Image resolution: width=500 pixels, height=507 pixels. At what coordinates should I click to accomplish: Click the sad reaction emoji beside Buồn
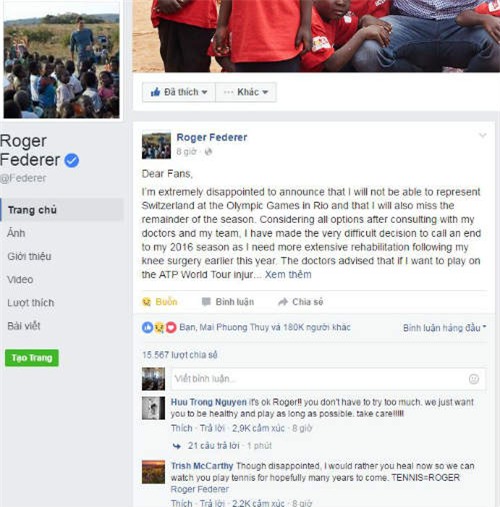click(146, 302)
